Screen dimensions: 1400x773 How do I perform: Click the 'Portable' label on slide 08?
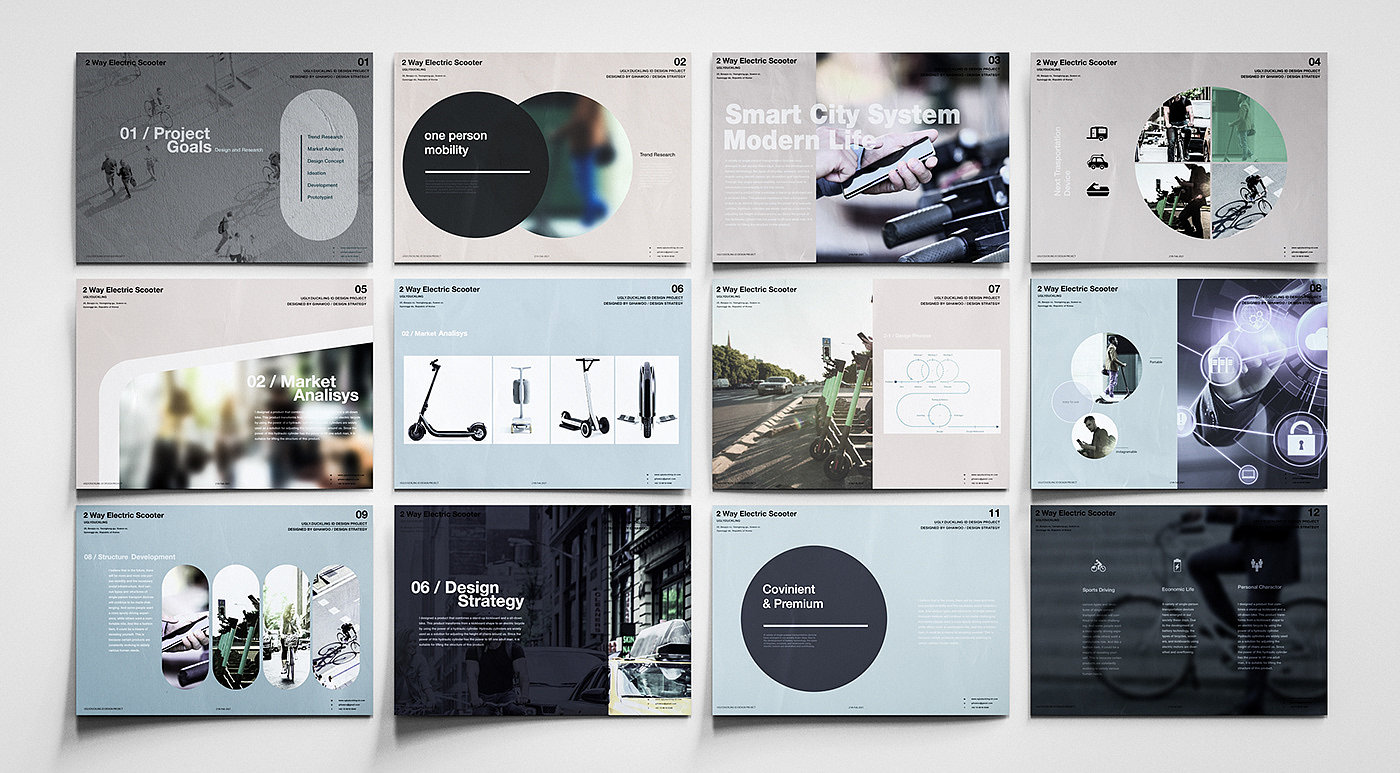[1155, 361]
